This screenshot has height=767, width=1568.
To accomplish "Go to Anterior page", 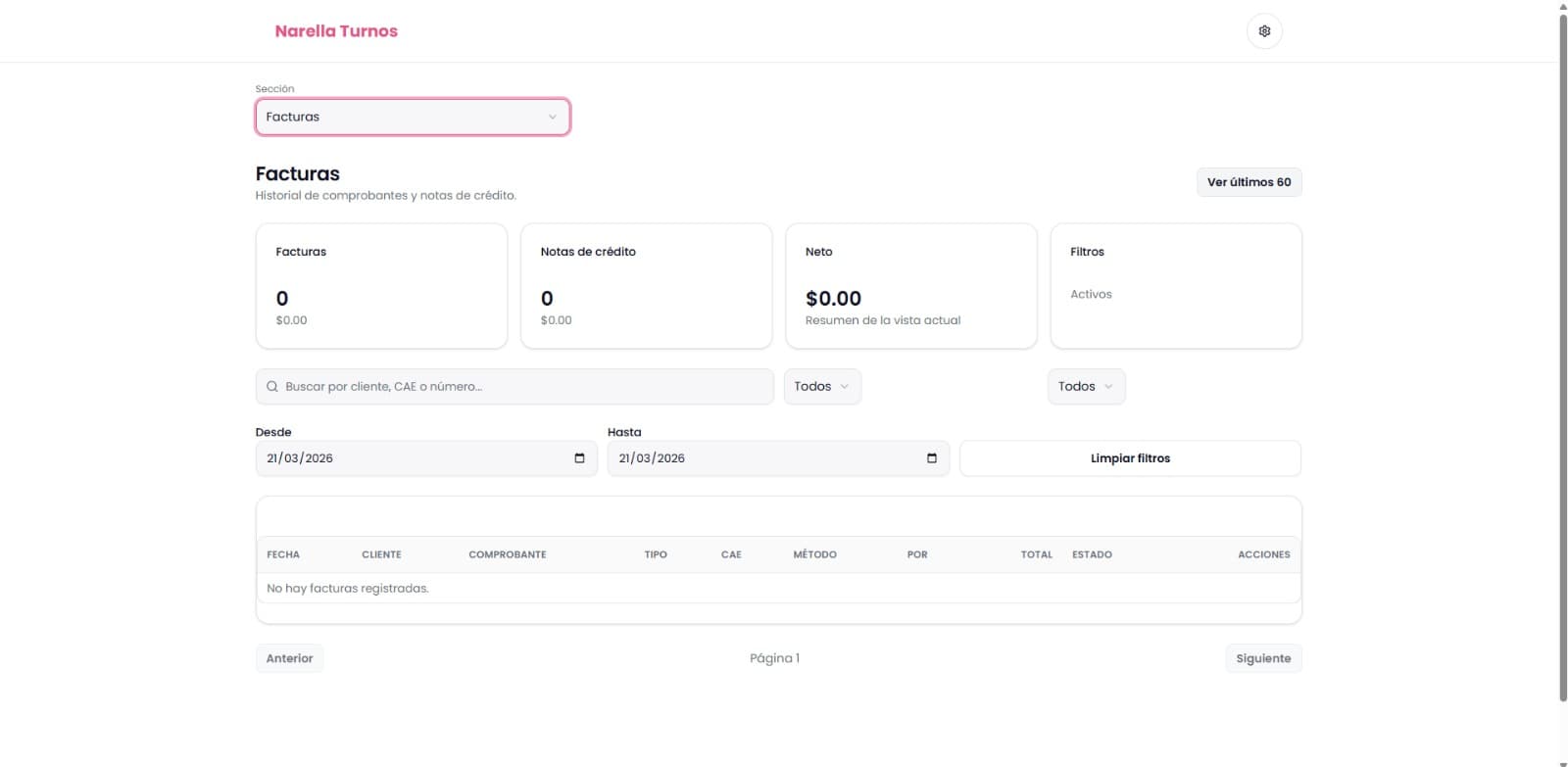I will point(289,658).
